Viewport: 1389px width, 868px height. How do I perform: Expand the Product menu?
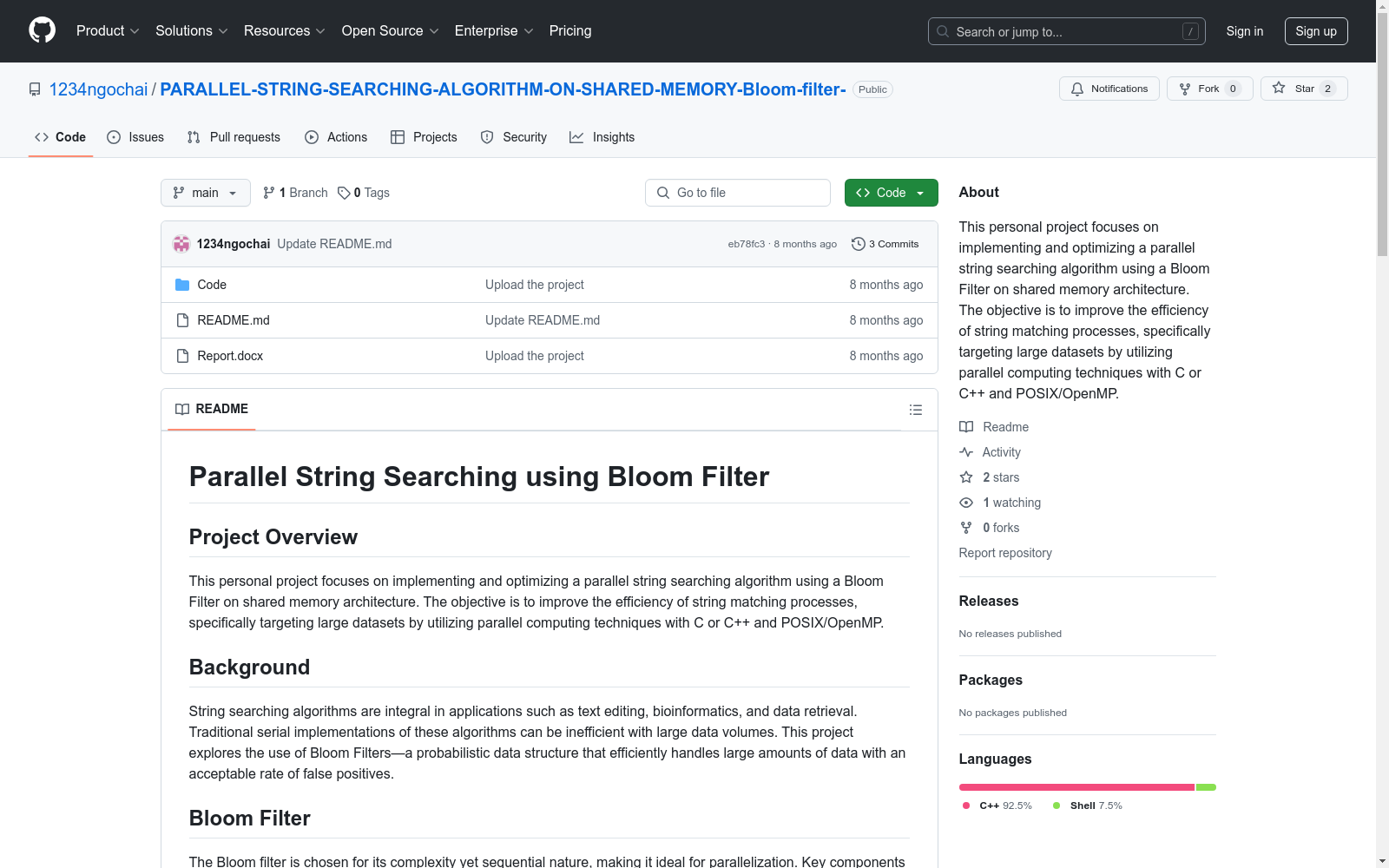click(x=108, y=30)
